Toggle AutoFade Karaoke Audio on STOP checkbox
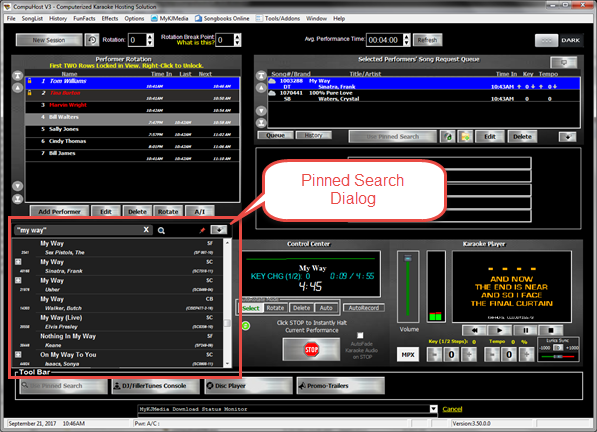This screenshot has height=432, width=597. point(360,335)
